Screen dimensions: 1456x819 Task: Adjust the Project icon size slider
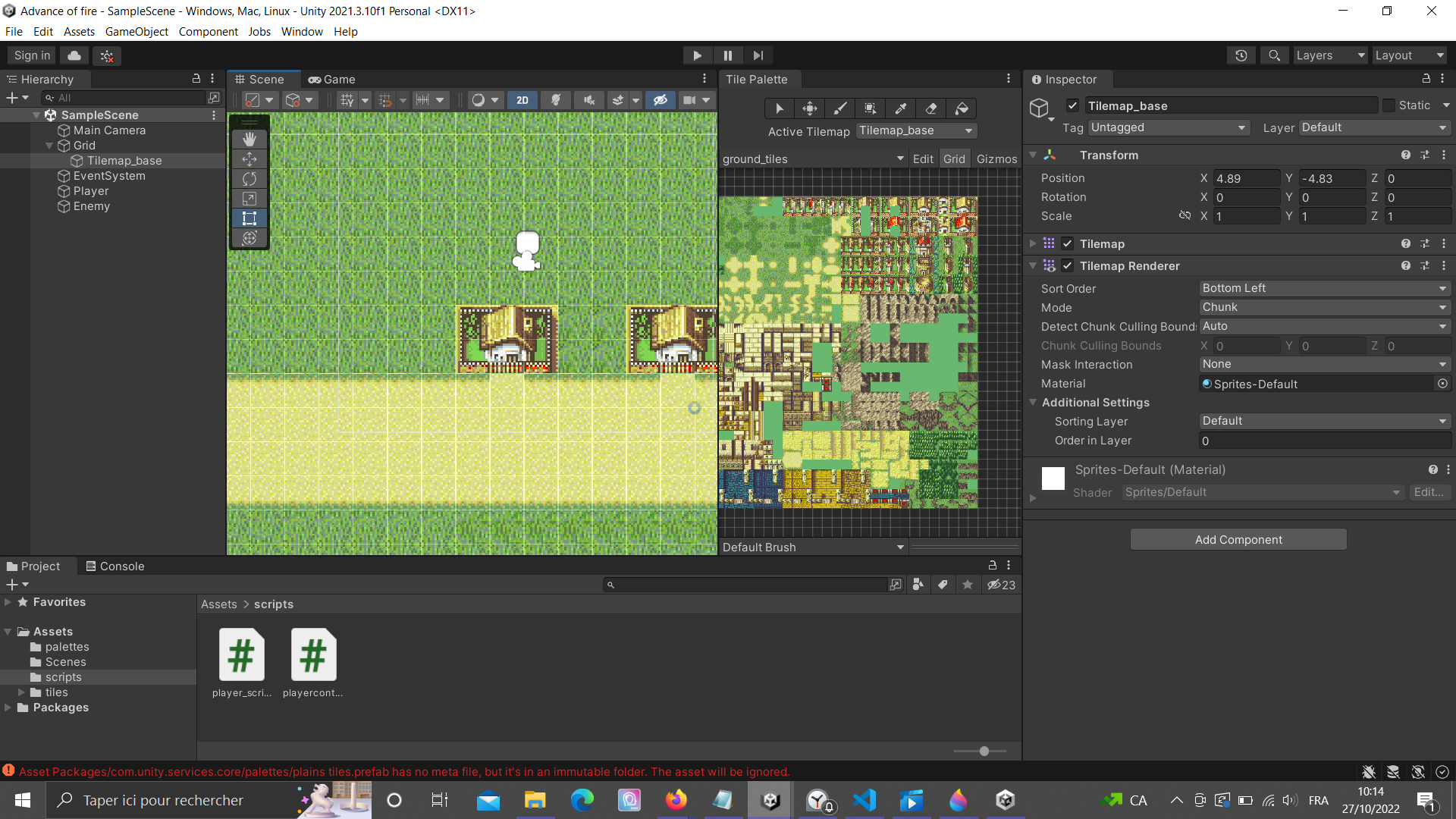click(x=984, y=752)
